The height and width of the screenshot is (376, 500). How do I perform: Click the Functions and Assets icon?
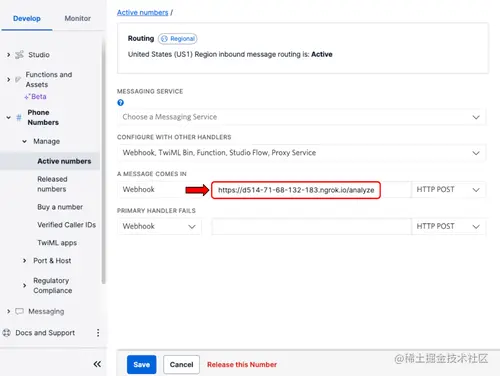(18, 79)
